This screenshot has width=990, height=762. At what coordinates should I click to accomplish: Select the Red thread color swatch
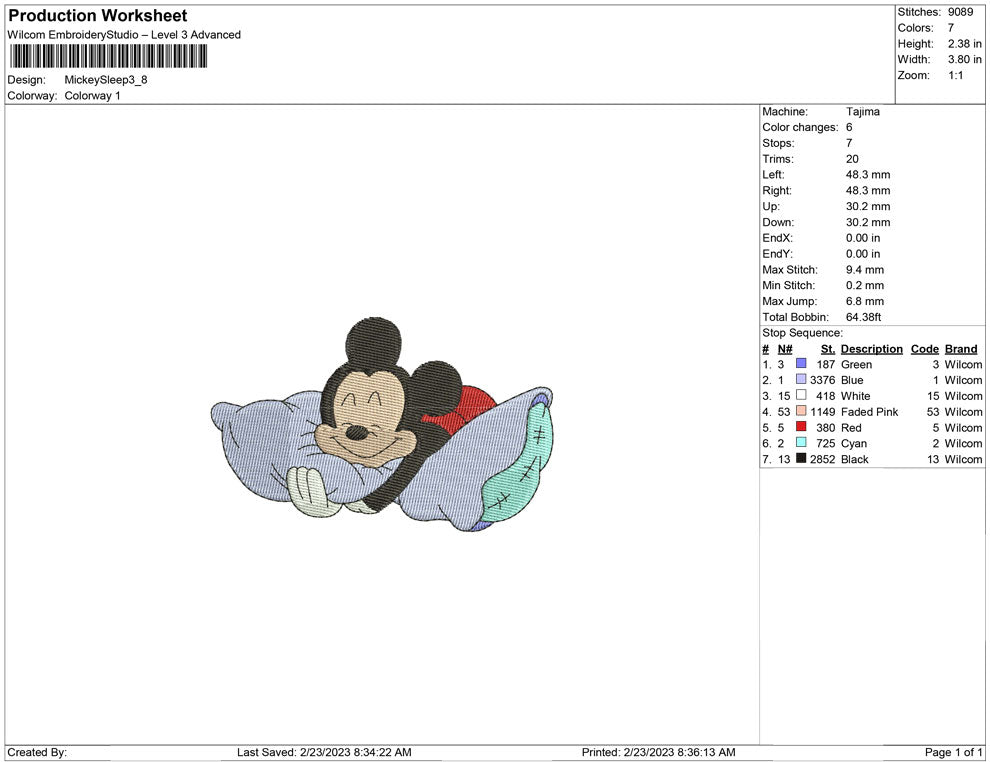799,427
